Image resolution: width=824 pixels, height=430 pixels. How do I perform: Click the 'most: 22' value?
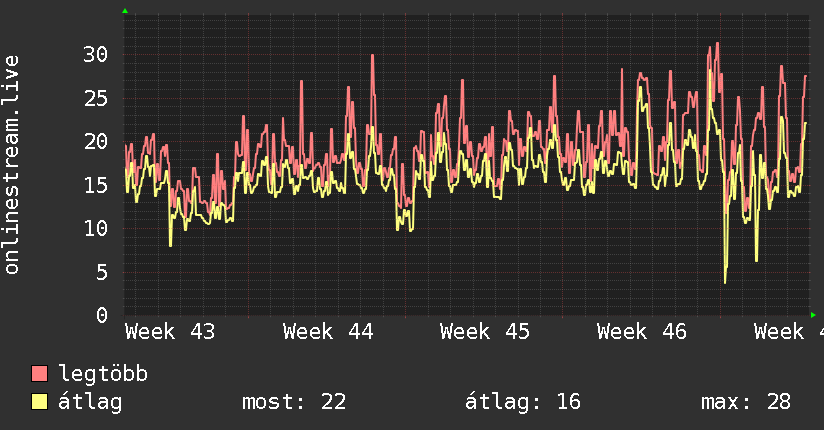294,402
